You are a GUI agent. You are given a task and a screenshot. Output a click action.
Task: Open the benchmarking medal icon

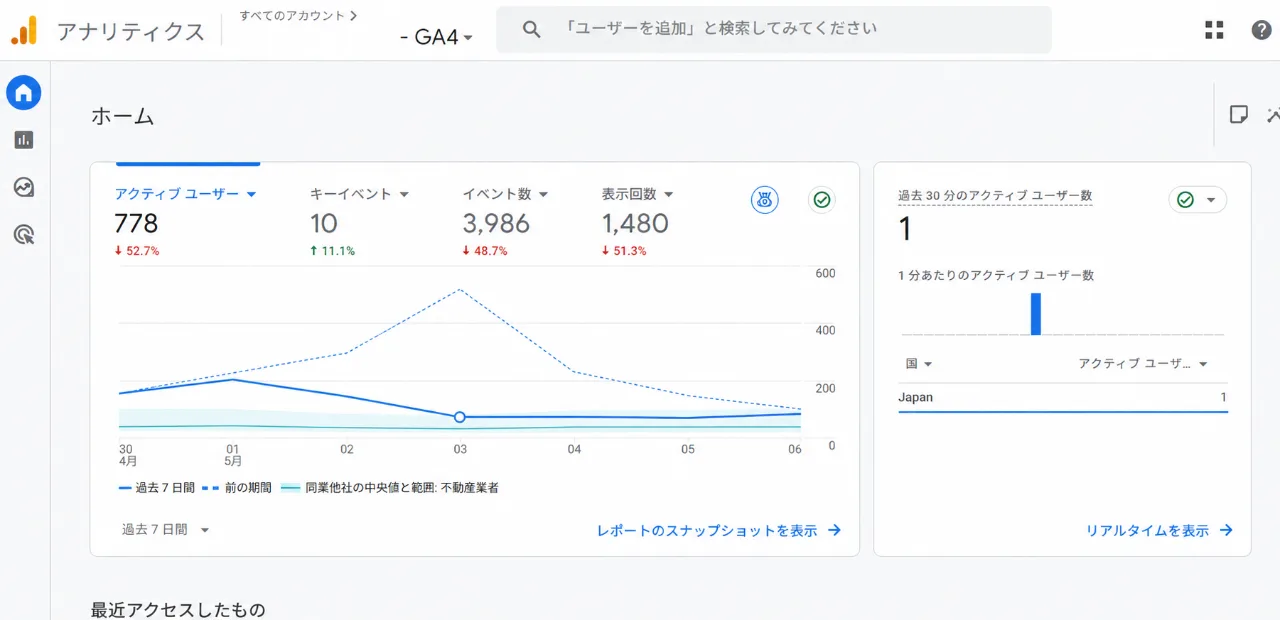click(765, 199)
